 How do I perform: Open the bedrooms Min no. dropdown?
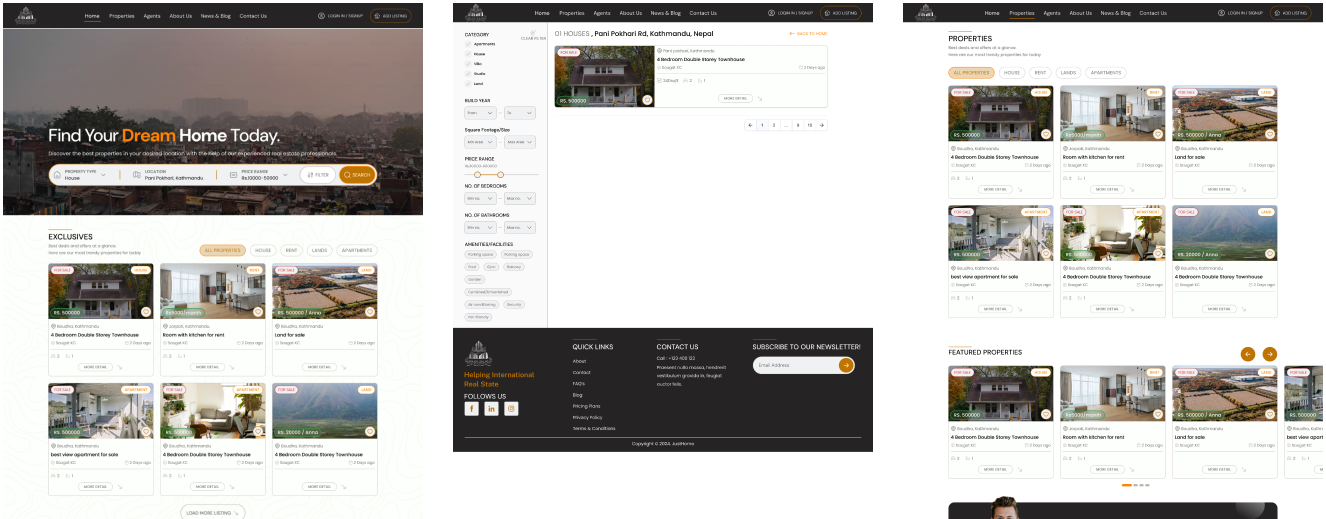point(480,199)
